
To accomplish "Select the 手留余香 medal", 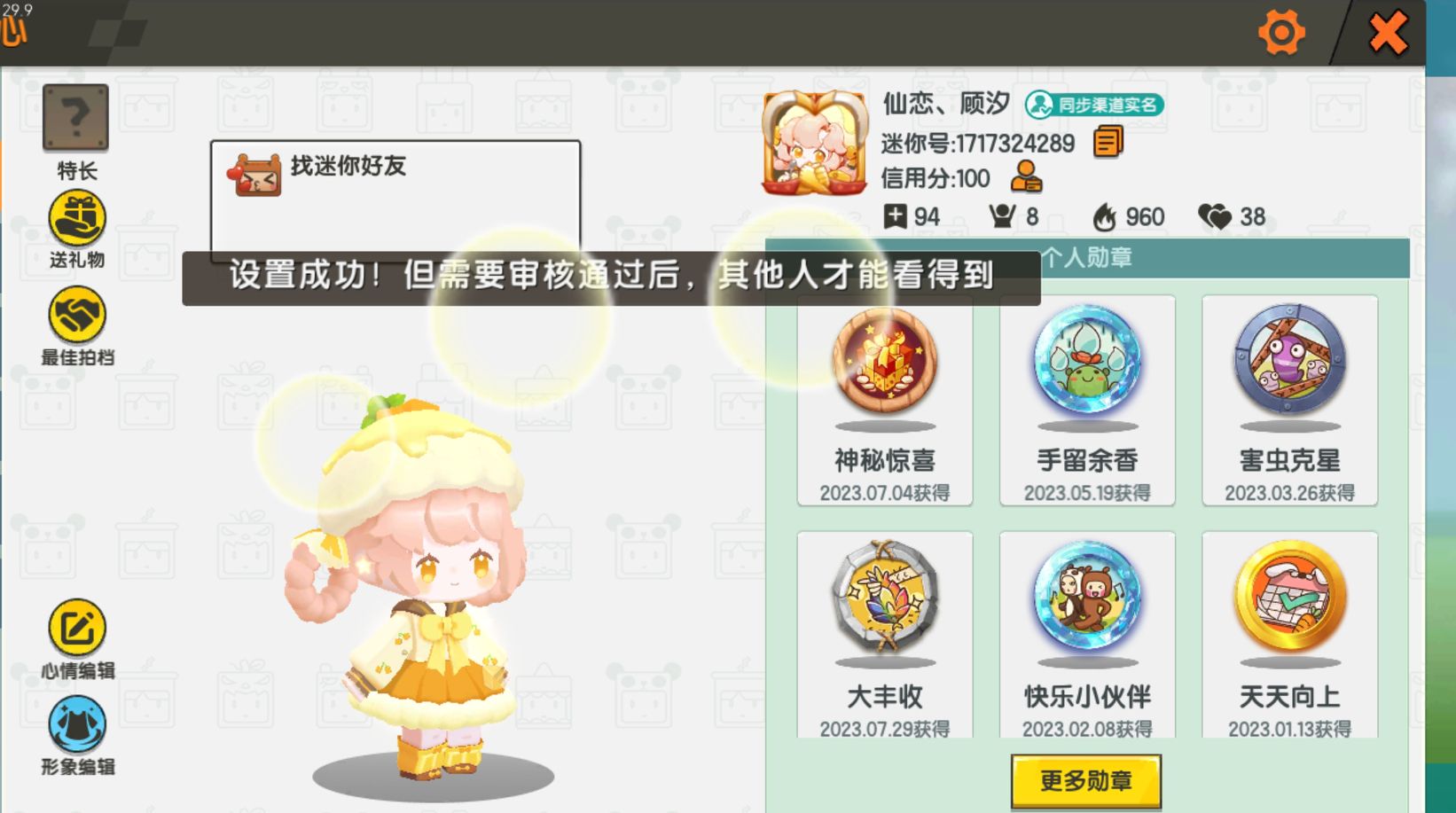I will 1087,401.
